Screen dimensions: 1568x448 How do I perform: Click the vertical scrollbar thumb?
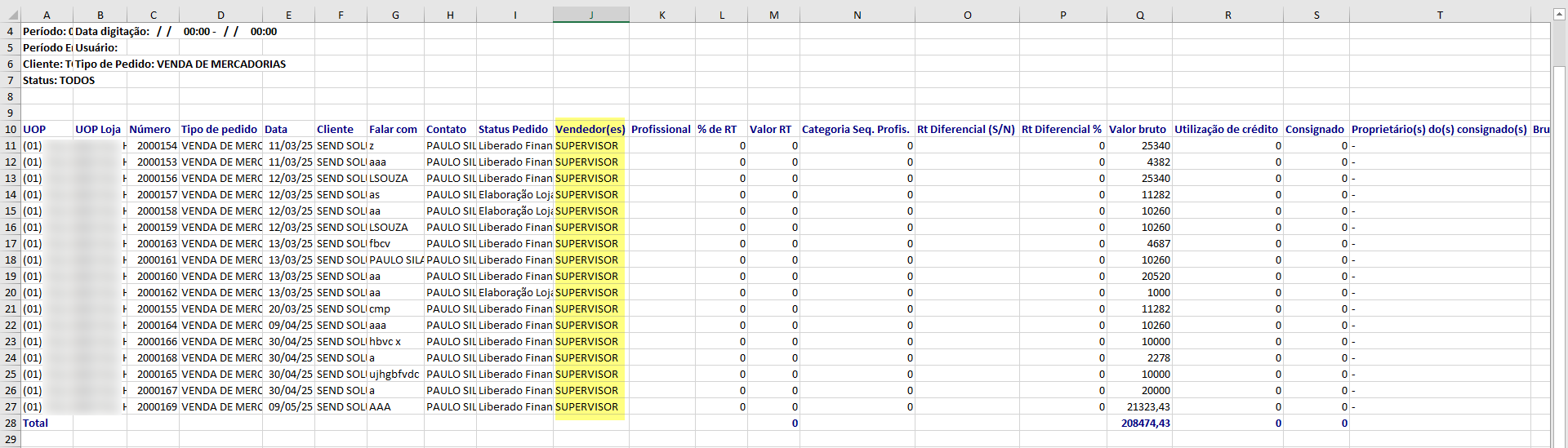1559,245
